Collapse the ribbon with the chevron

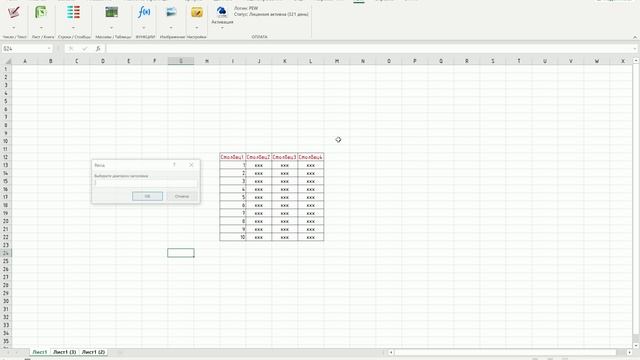(635, 37)
